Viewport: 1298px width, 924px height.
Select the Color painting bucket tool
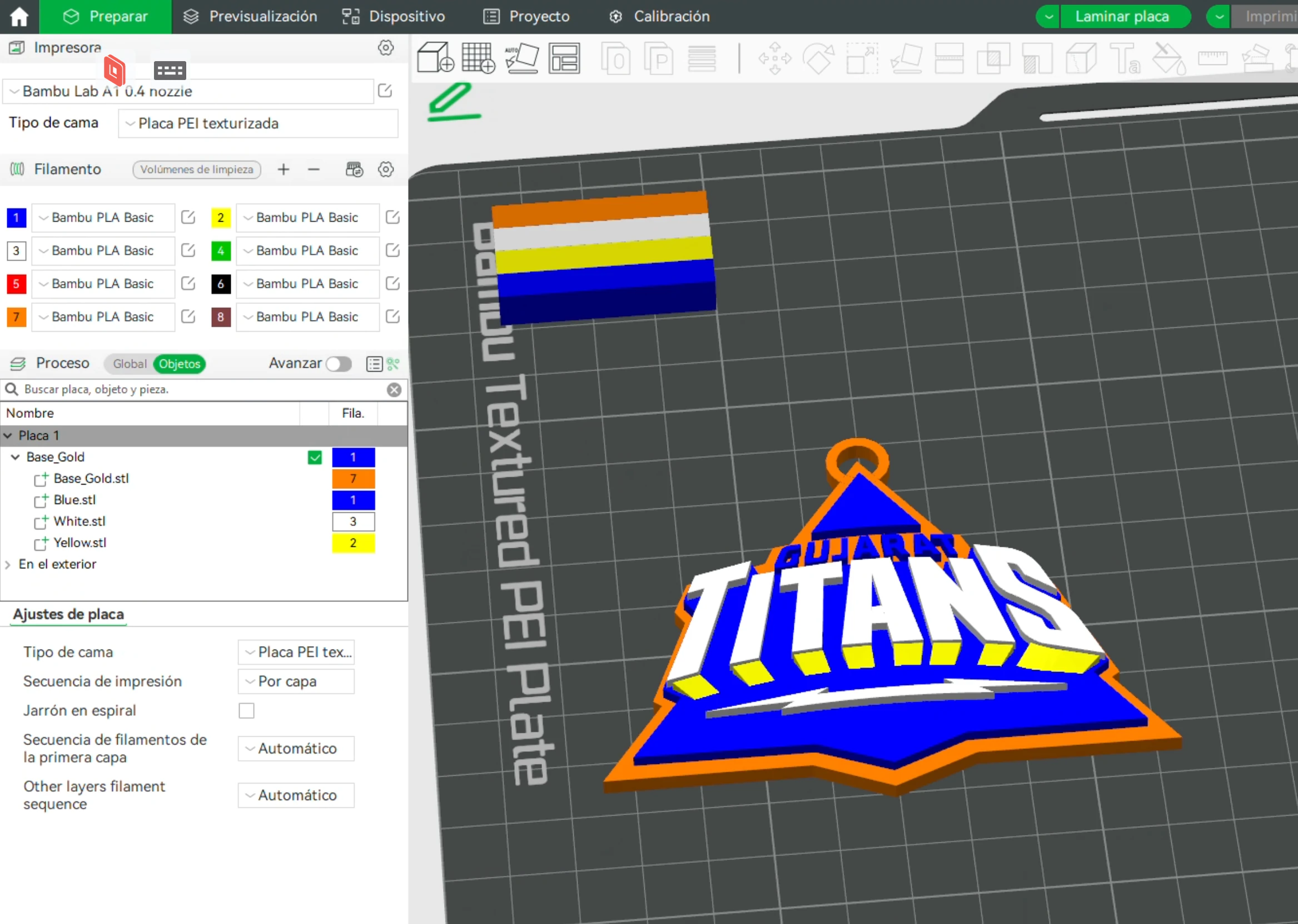click(1168, 58)
